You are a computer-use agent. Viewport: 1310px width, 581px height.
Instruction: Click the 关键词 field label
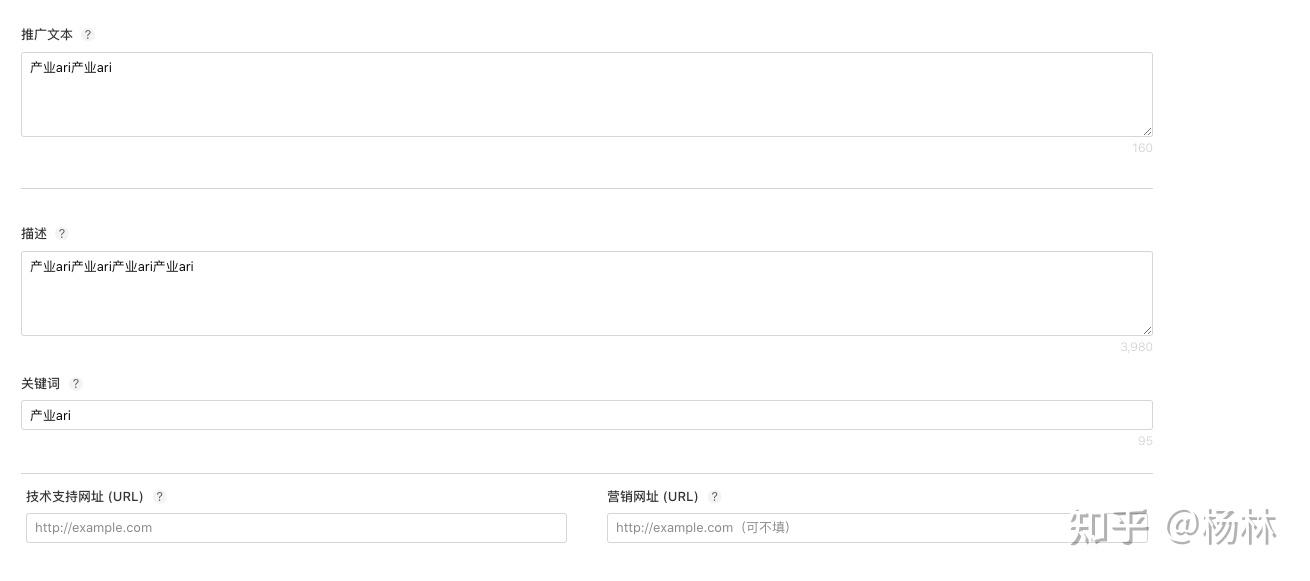coord(41,383)
